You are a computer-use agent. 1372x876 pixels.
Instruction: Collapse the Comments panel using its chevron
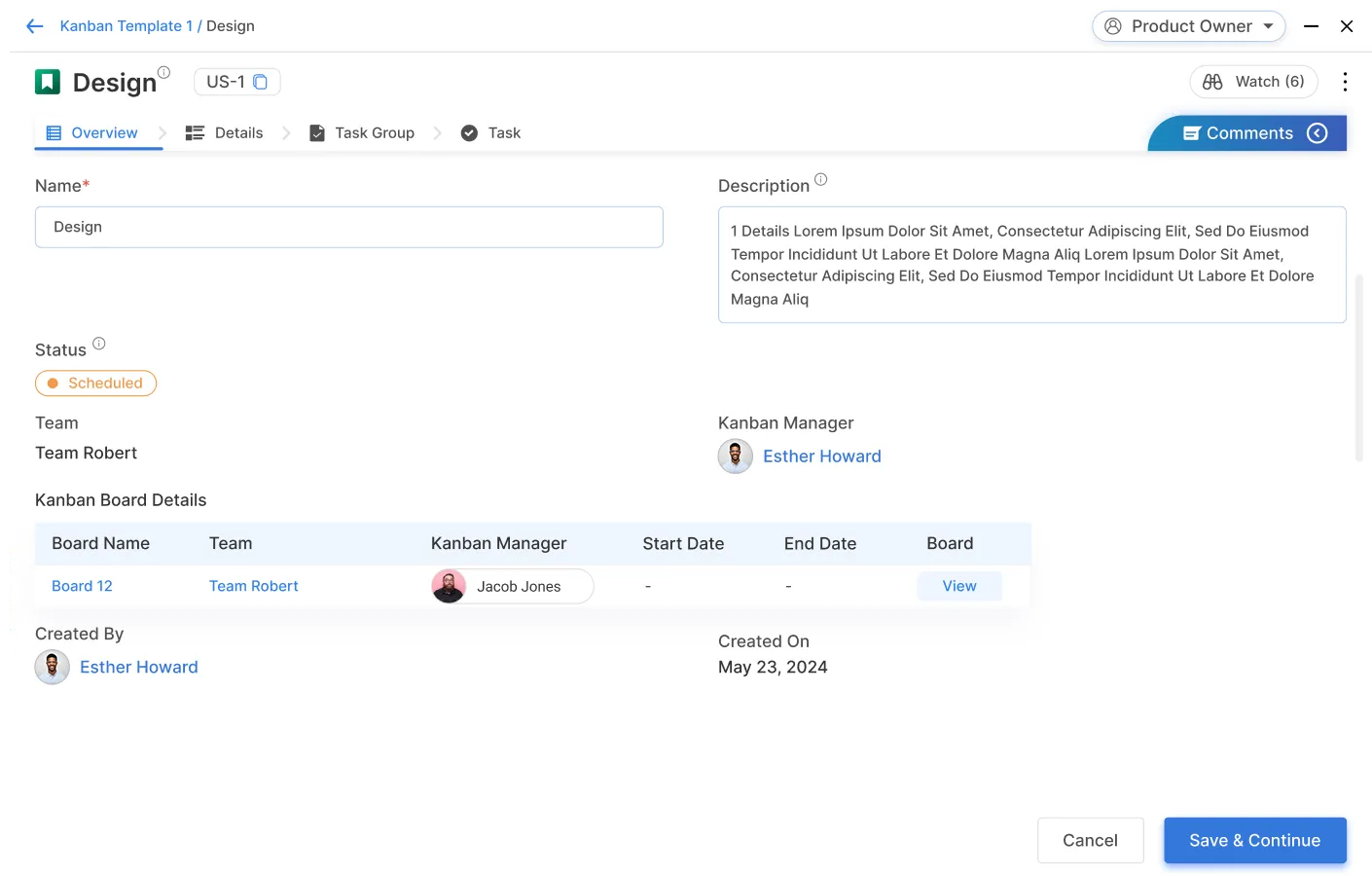[x=1318, y=132]
